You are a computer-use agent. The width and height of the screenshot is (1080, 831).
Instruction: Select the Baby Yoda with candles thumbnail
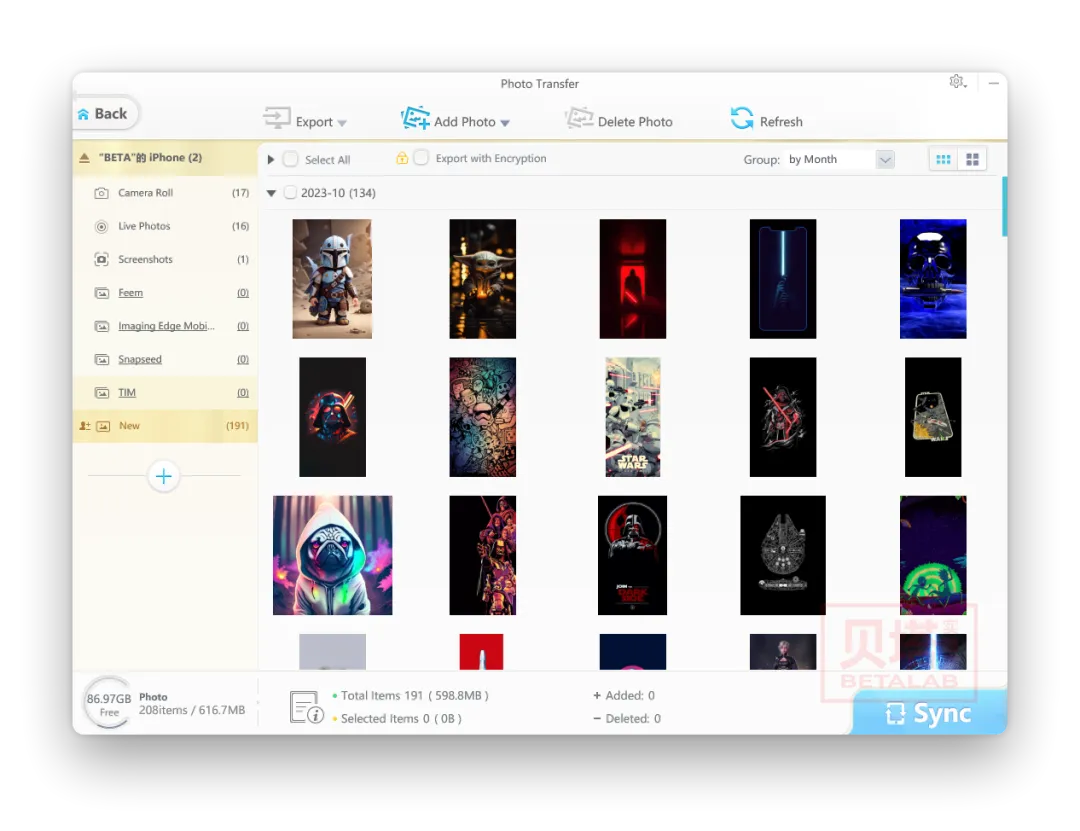(482, 279)
